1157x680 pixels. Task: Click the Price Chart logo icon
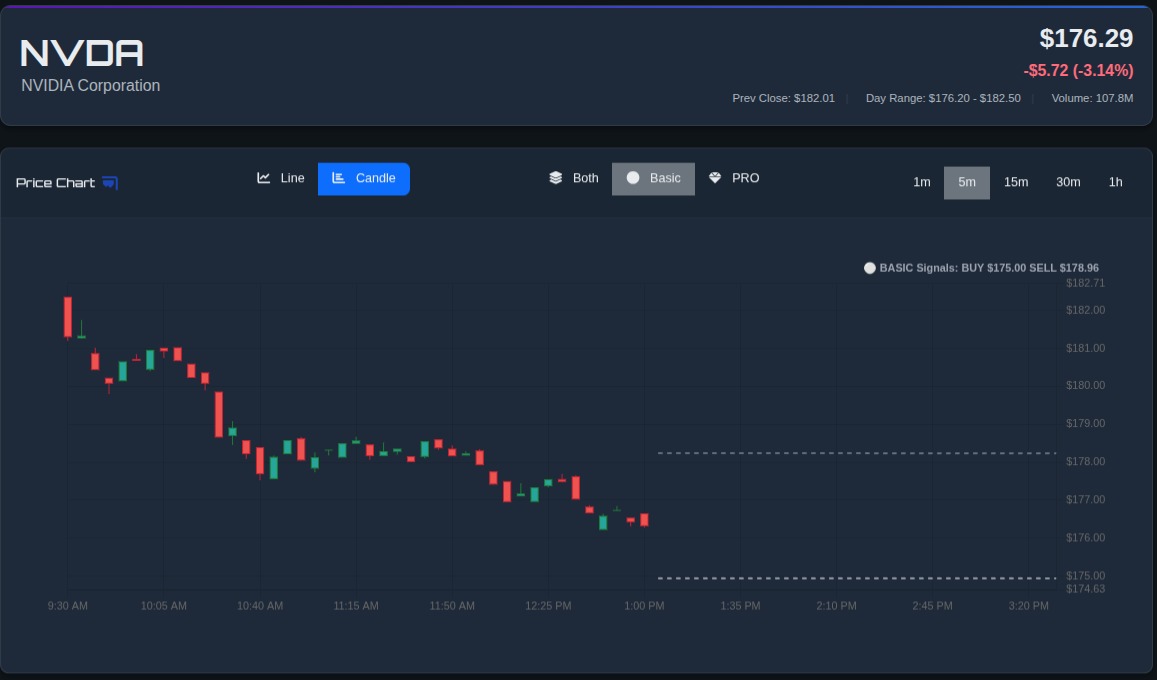click(x=109, y=182)
